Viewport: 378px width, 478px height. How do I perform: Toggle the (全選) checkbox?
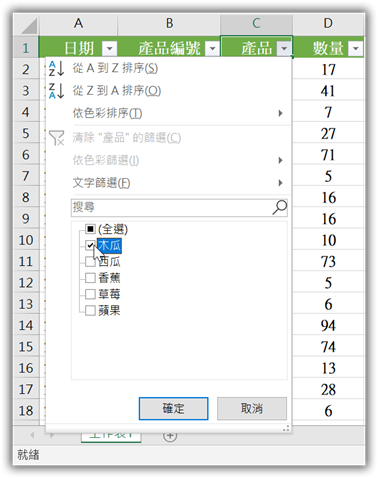tap(90, 229)
